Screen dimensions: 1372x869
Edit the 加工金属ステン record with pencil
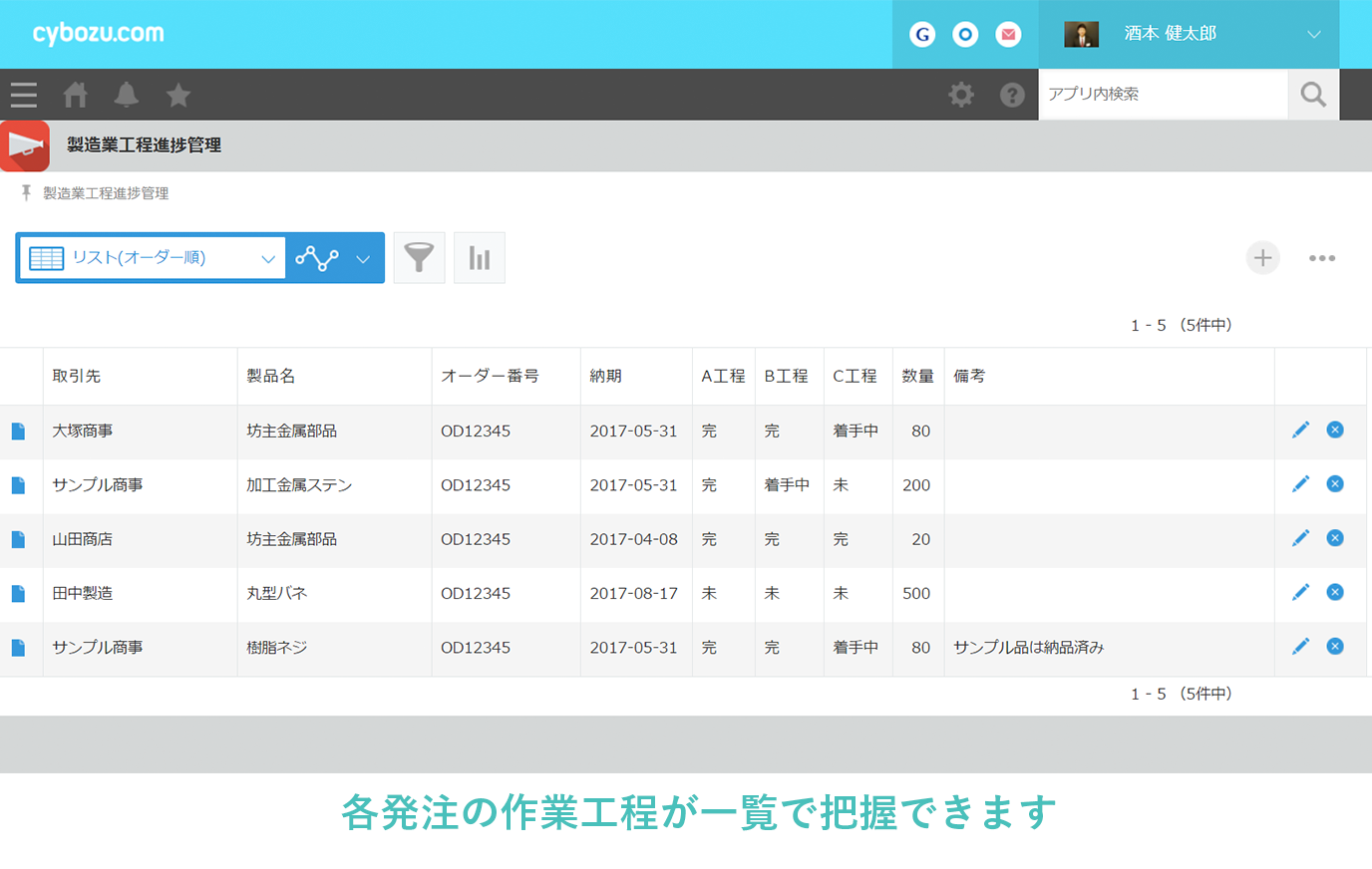pyautogui.click(x=1300, y=483)
